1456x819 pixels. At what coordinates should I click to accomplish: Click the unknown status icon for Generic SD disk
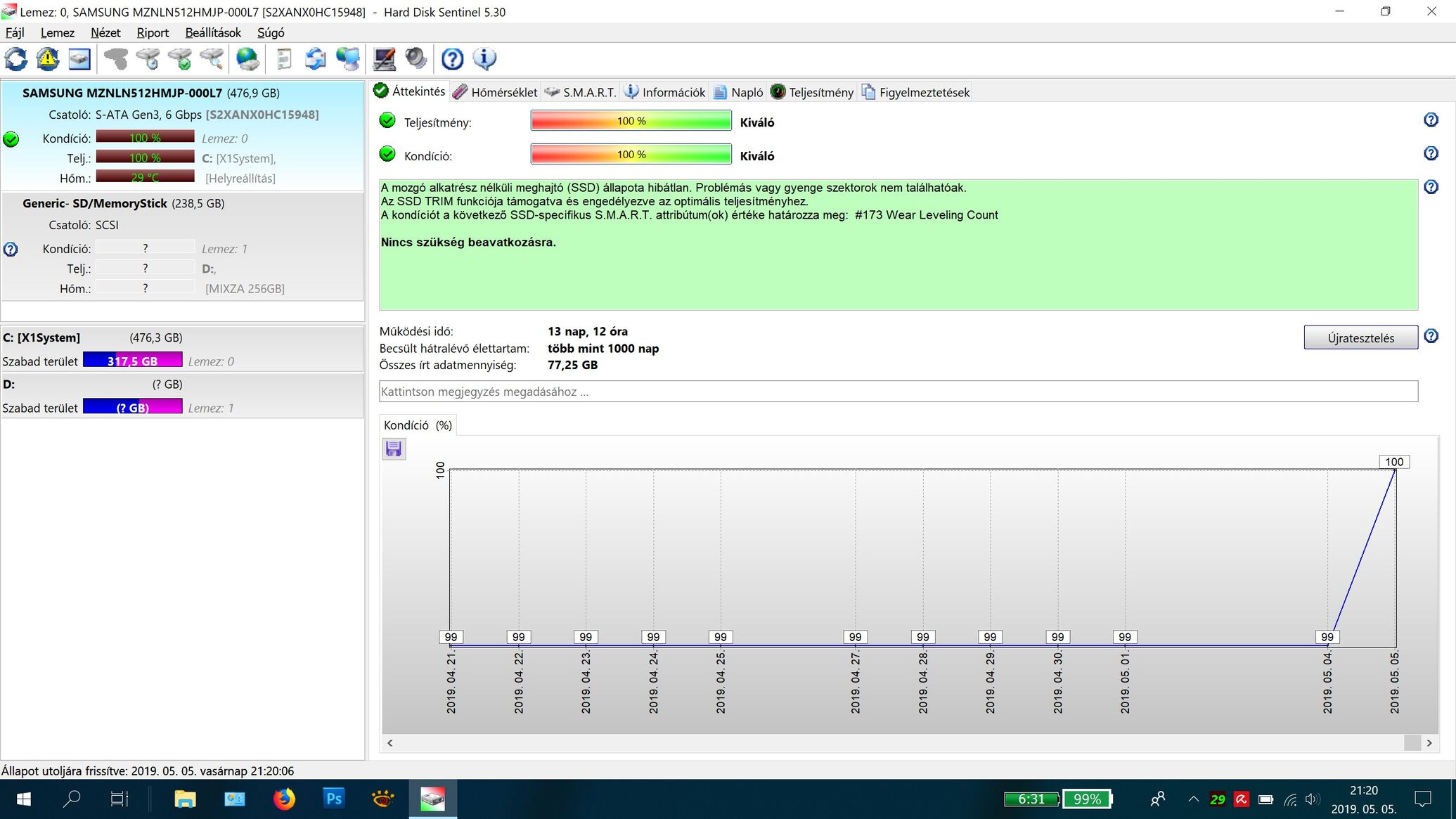click(11, 249)
